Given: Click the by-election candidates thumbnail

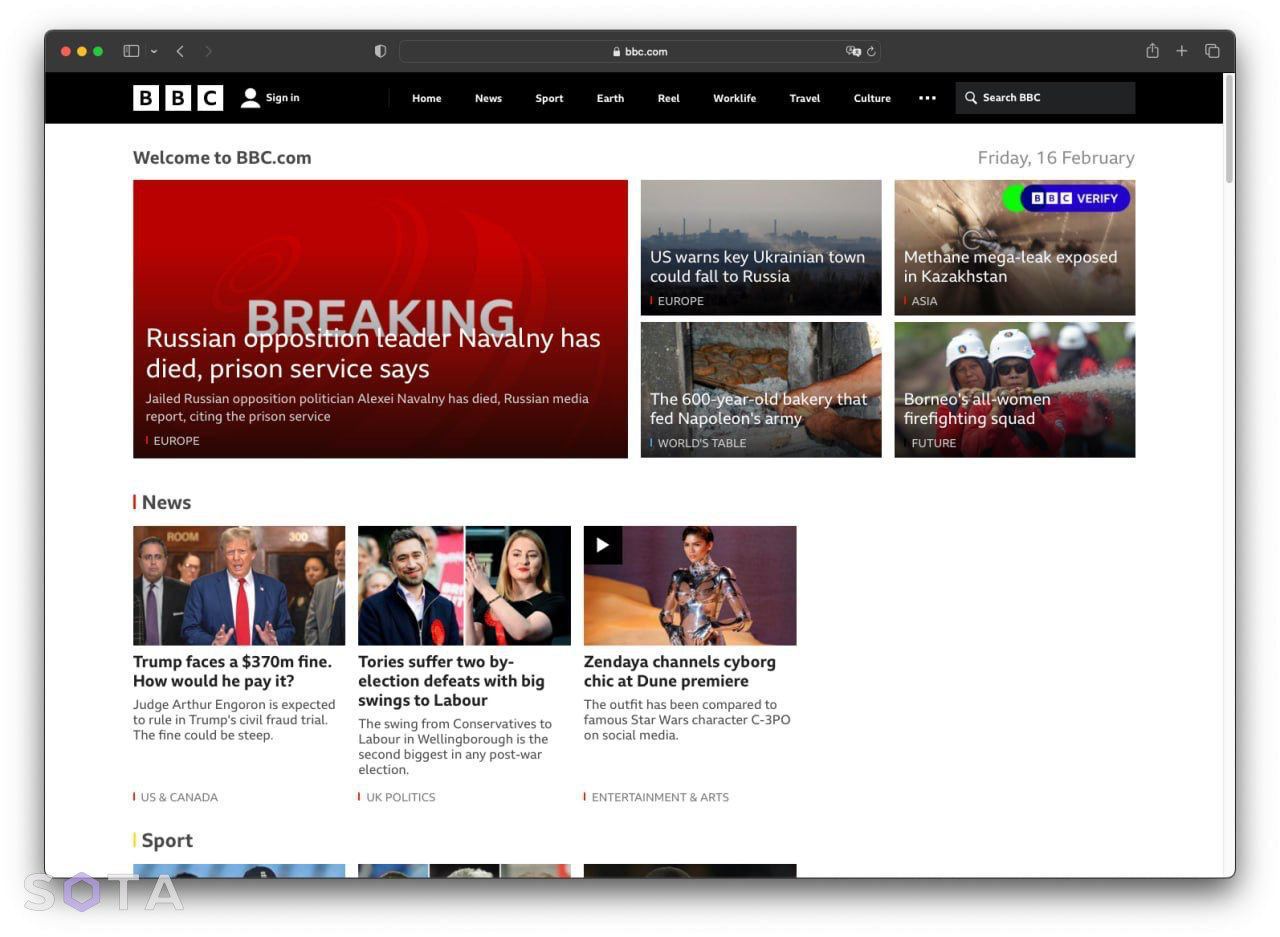Looking at the screenshot, I should pyautogui.click(x=464, y=586).
